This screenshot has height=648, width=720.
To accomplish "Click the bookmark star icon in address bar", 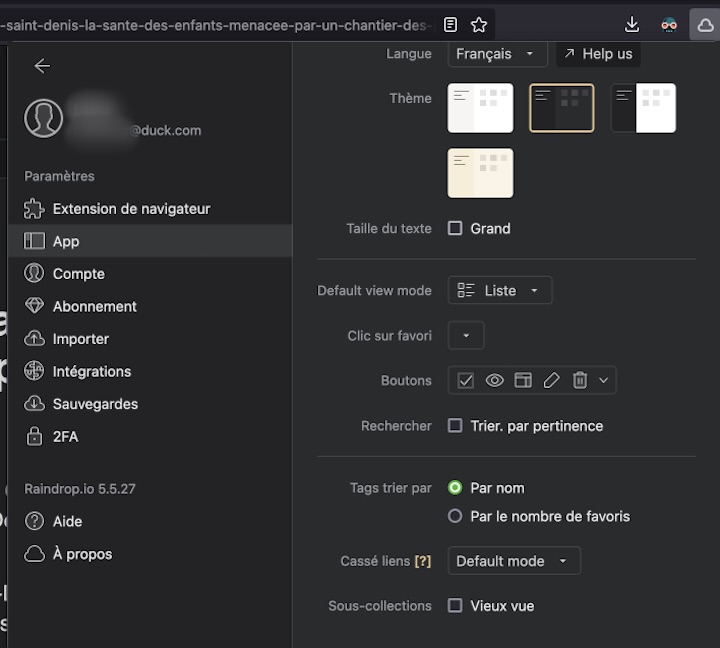I will (x=479, y=24).
